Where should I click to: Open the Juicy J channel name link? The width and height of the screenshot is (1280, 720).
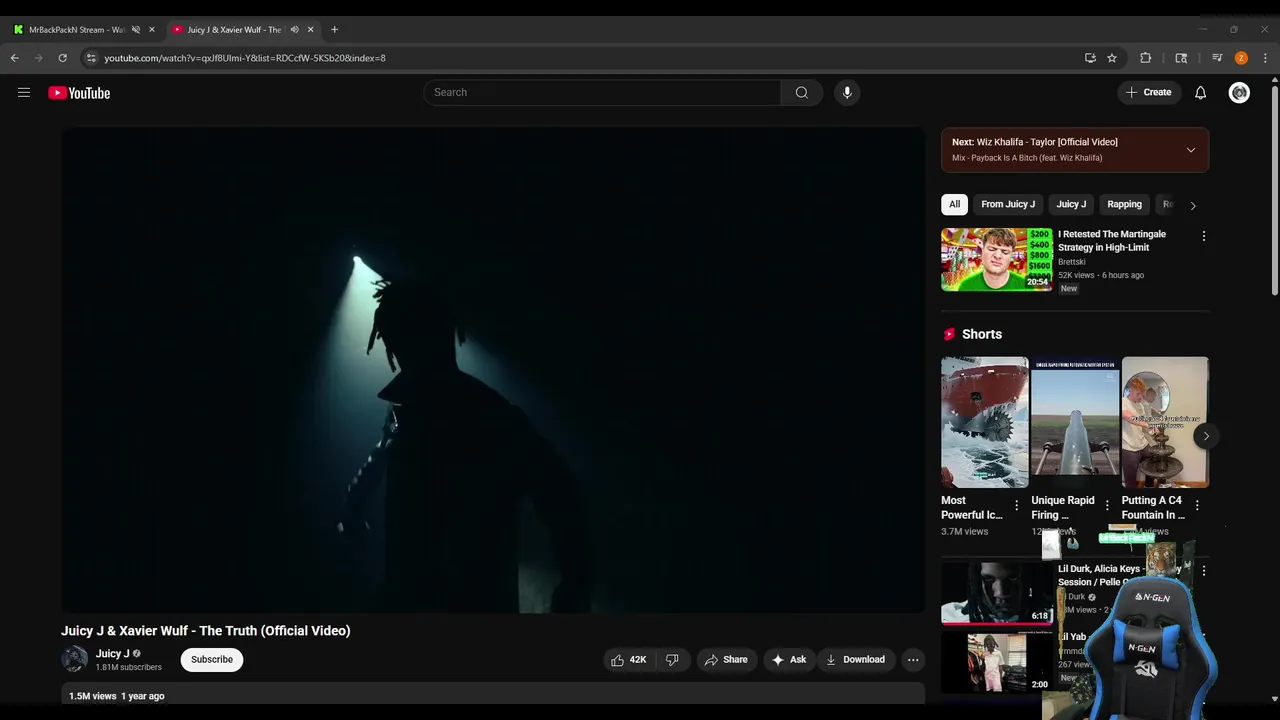tap(113, 653)
